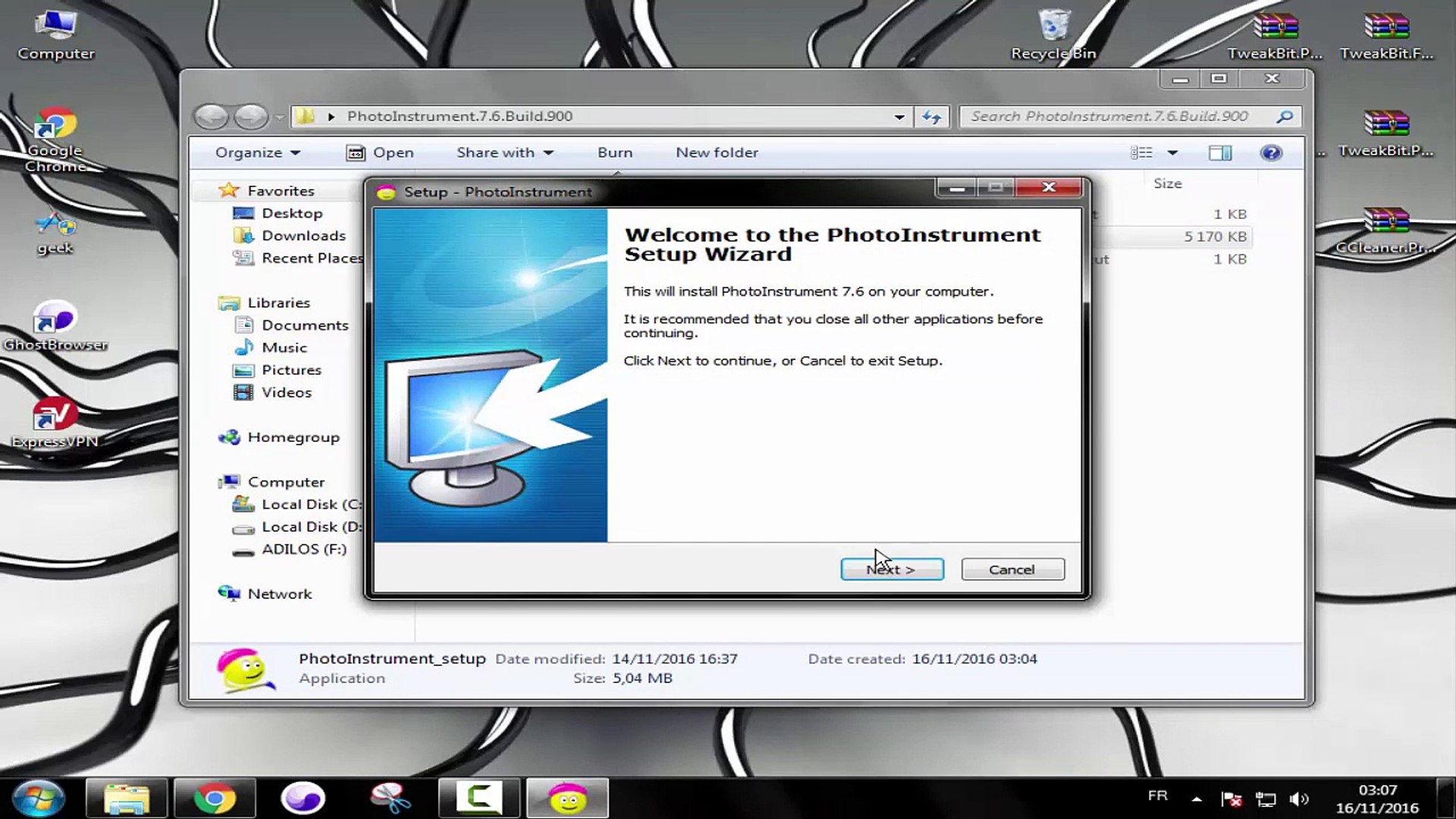
Task: Click the network icon in system tray
Action: tap(1266, 799)
